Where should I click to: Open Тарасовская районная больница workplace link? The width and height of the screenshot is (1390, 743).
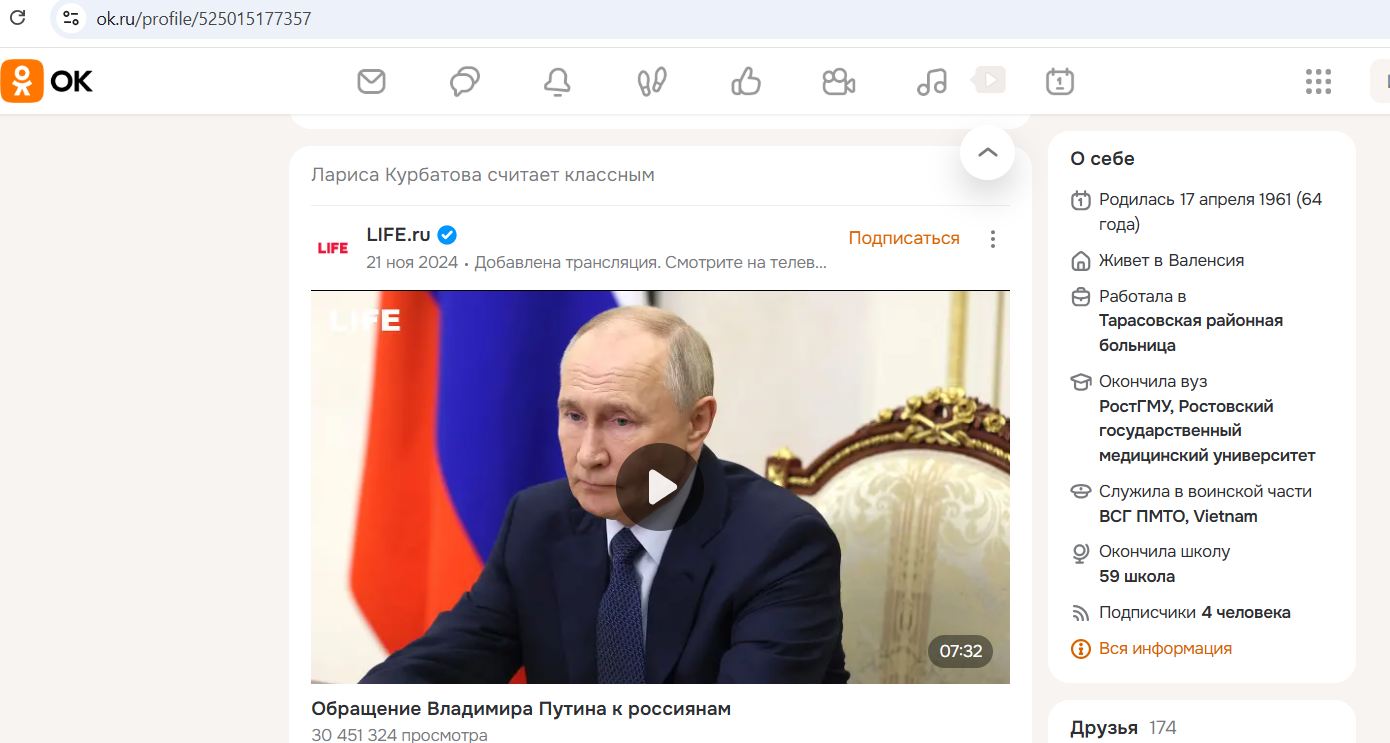tap(1191, 333)
